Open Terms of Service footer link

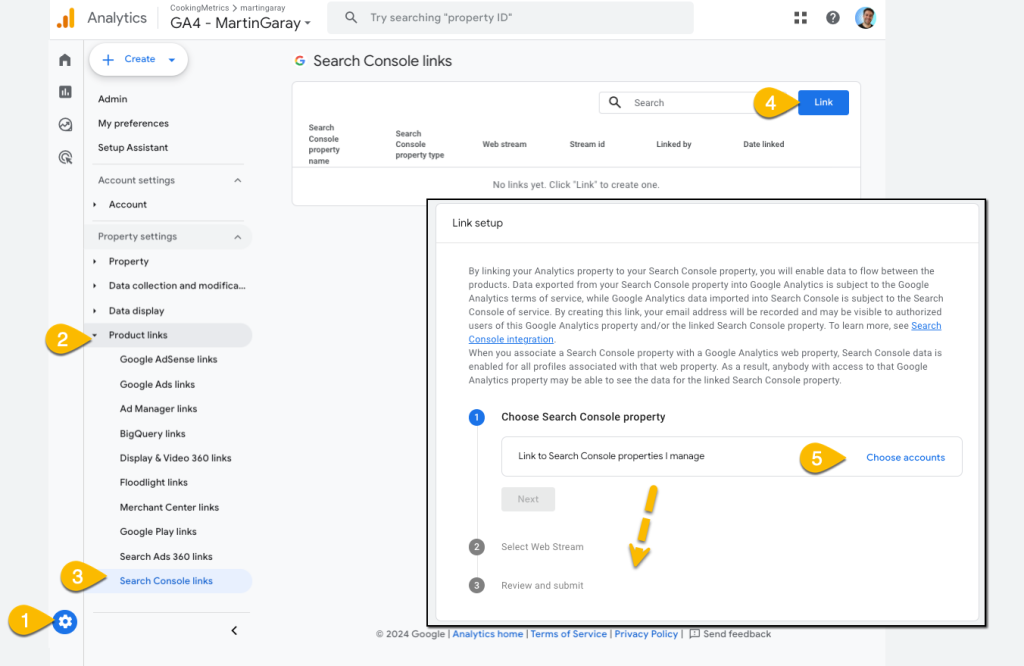[568, 634]
